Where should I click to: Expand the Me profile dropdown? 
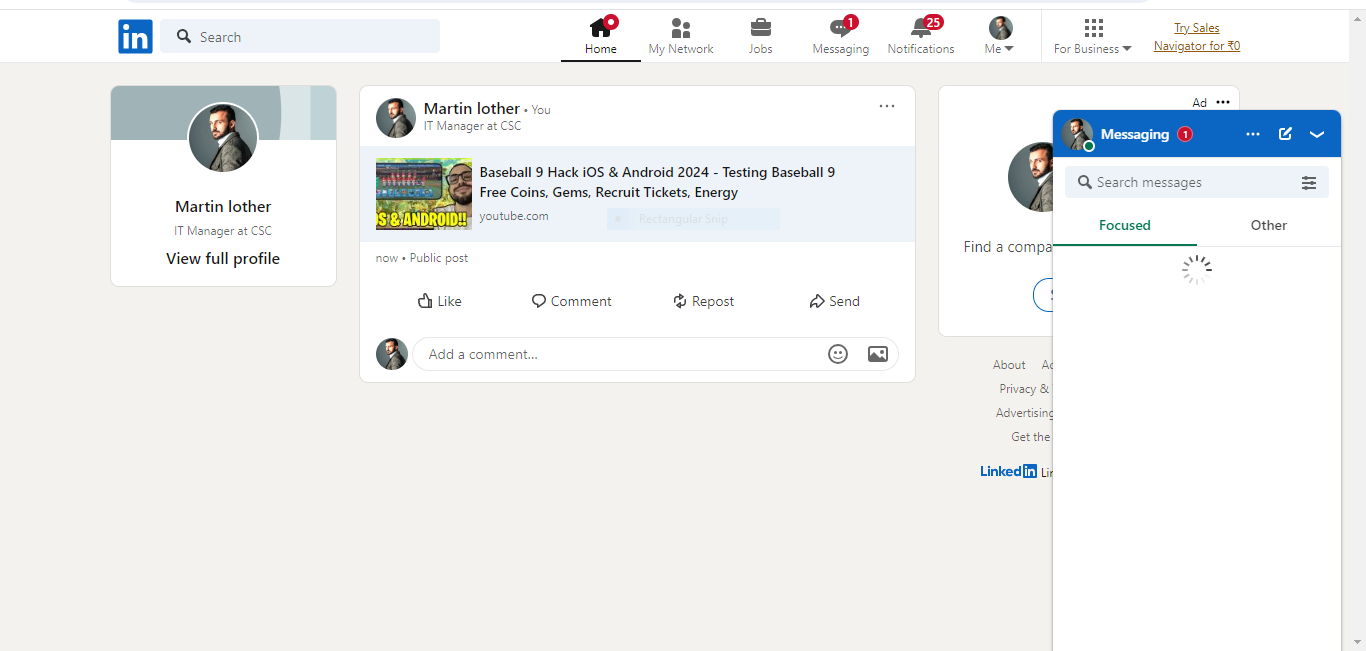click(x=1000, y=37)
